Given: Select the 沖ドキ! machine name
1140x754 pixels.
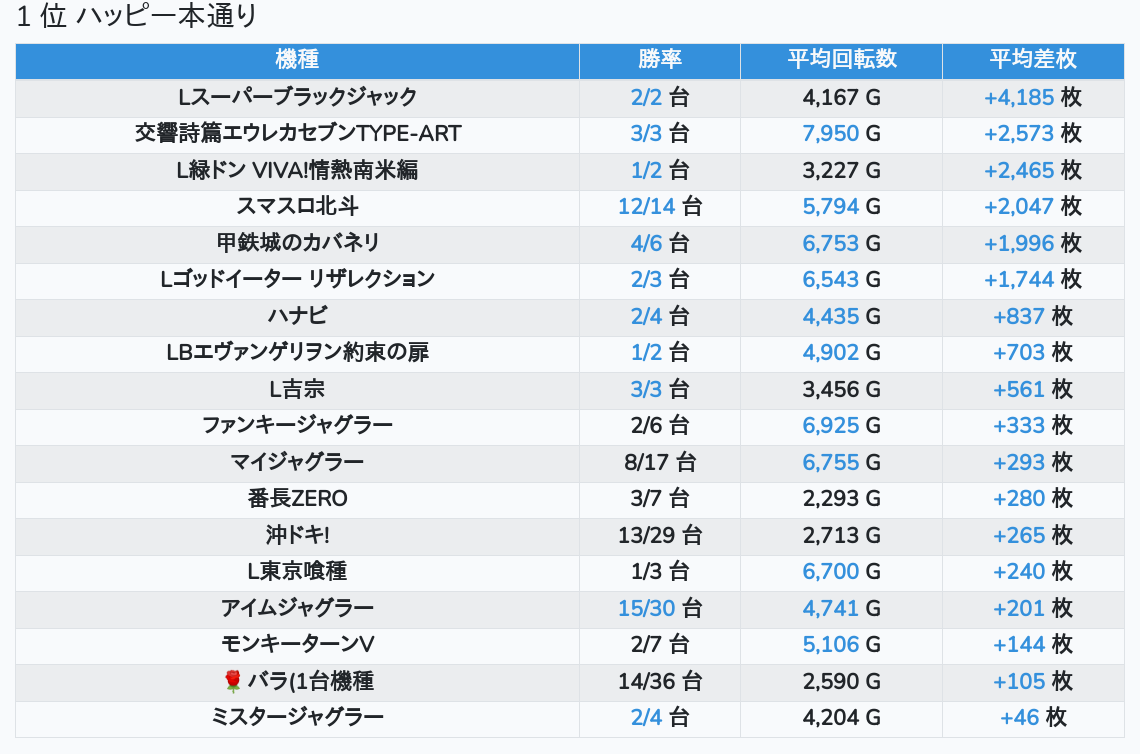Looking at the screenshot, I should click(297, 535).
